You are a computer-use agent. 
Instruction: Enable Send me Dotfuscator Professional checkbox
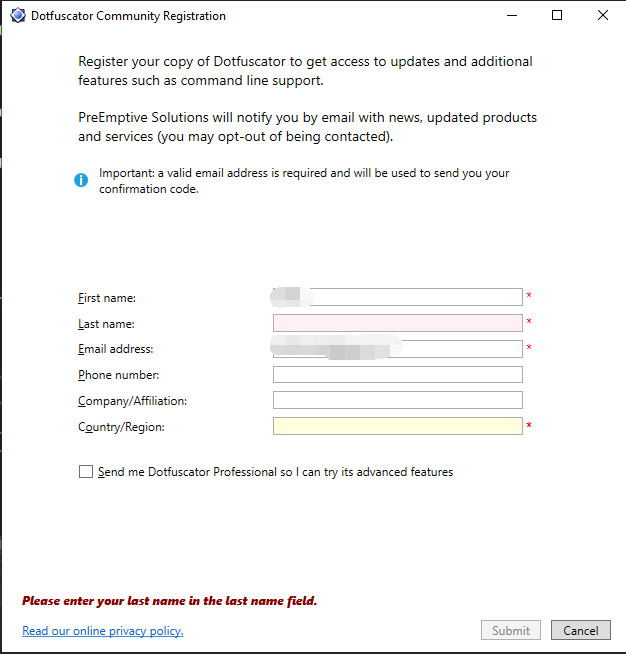click(x=86, y=472)
